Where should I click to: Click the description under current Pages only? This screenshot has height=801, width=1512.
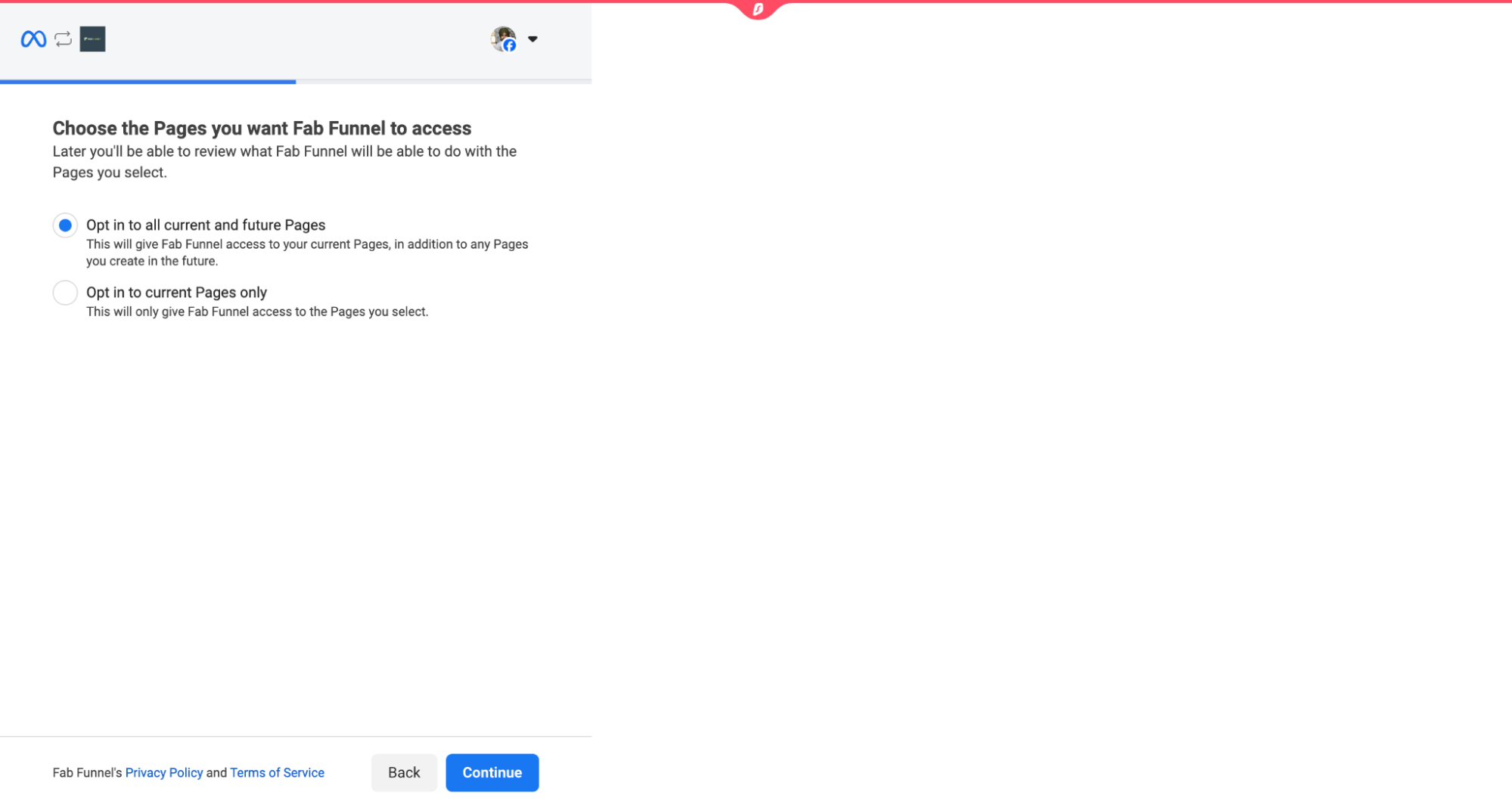pyautogui.click(x=257, y=312)
